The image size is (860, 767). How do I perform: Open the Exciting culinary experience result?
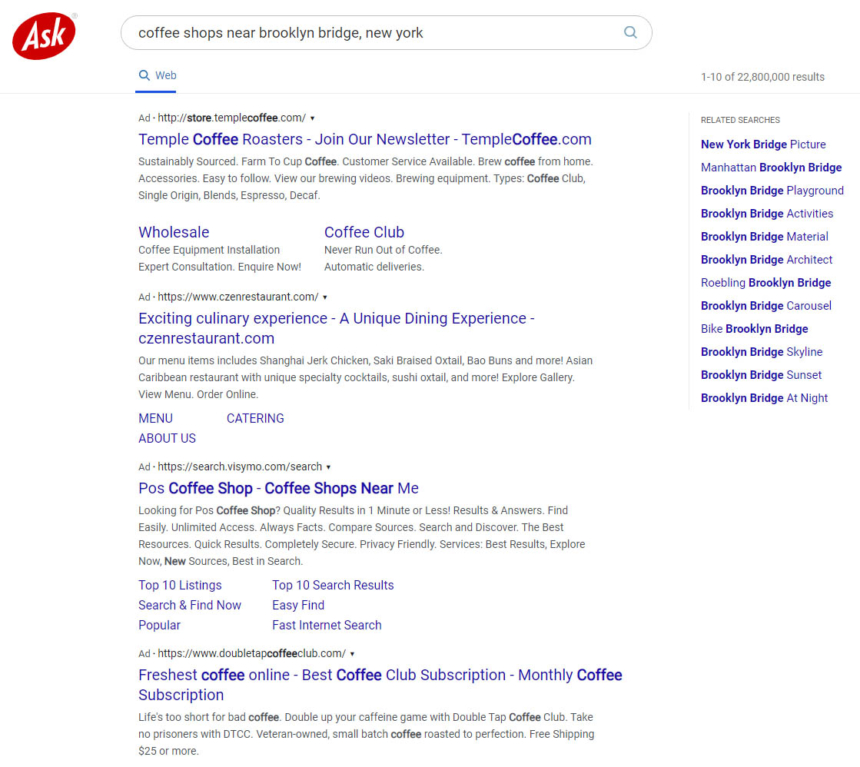coord(336,318)
